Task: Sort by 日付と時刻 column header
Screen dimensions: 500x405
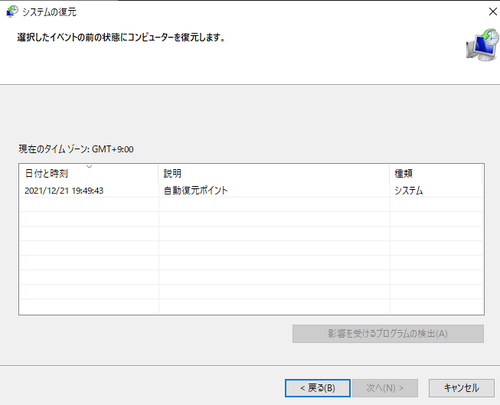Action: 89,173
